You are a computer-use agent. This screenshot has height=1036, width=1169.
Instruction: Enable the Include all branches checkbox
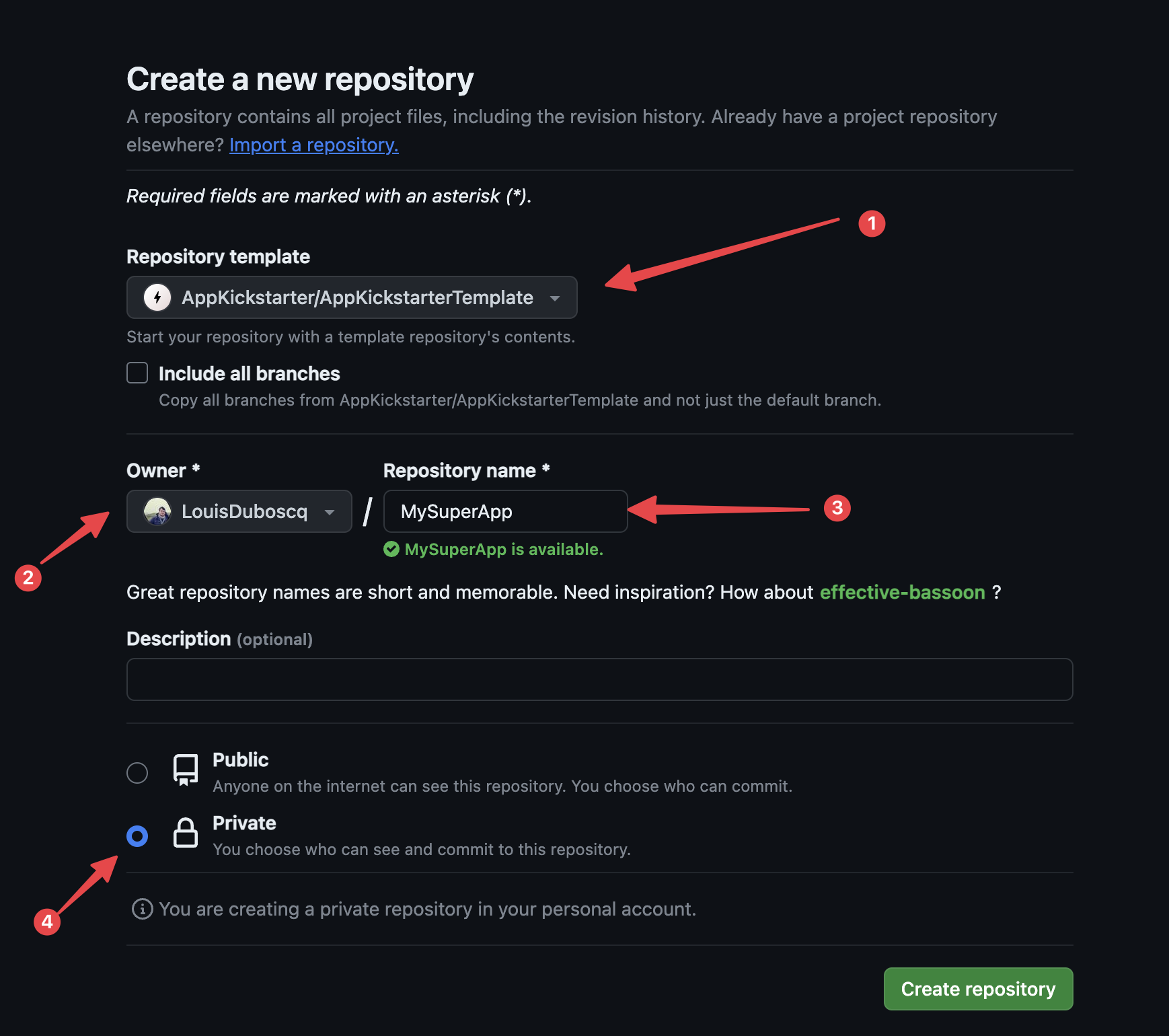(x=137, y=373)
